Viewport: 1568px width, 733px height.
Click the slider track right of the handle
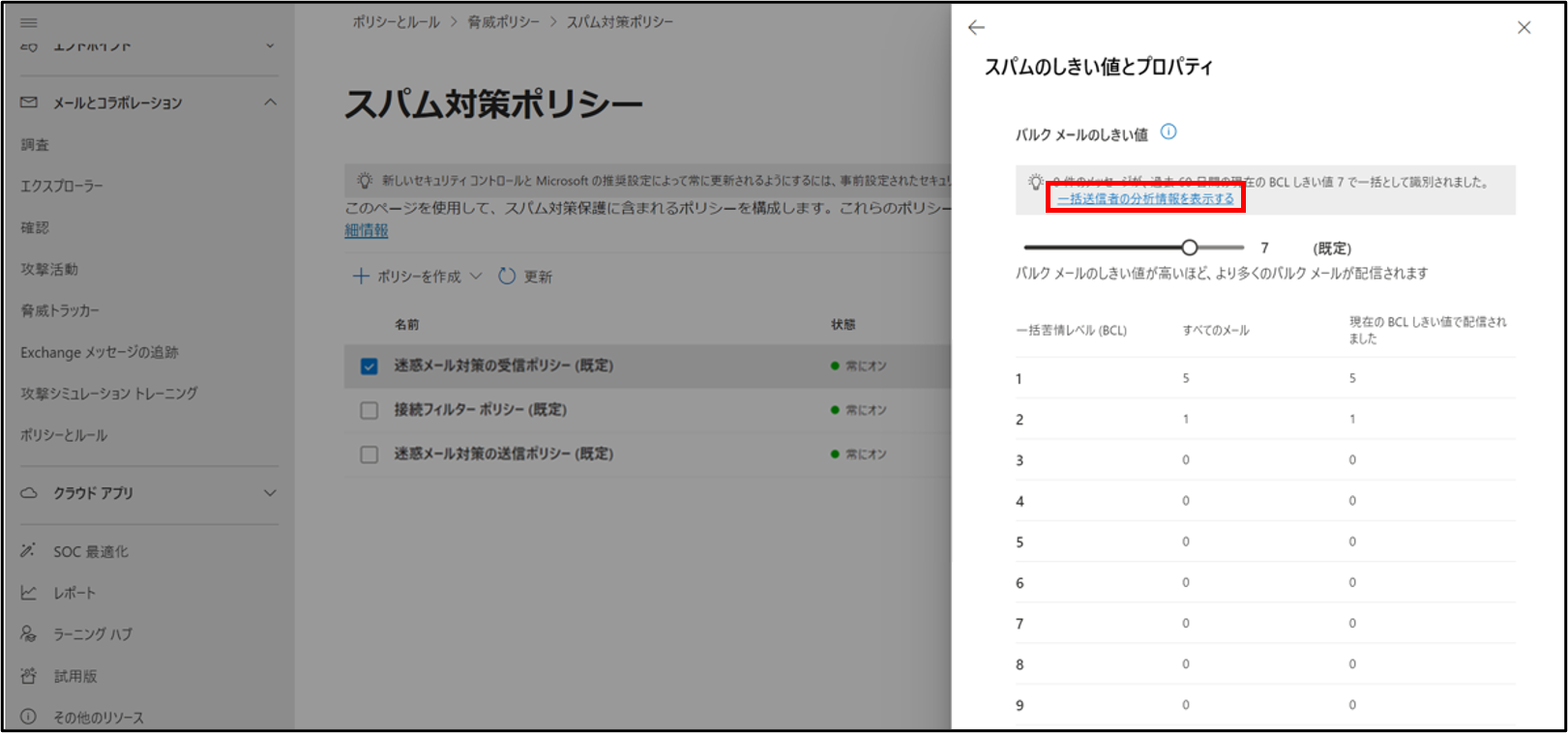click(1222, 248)
